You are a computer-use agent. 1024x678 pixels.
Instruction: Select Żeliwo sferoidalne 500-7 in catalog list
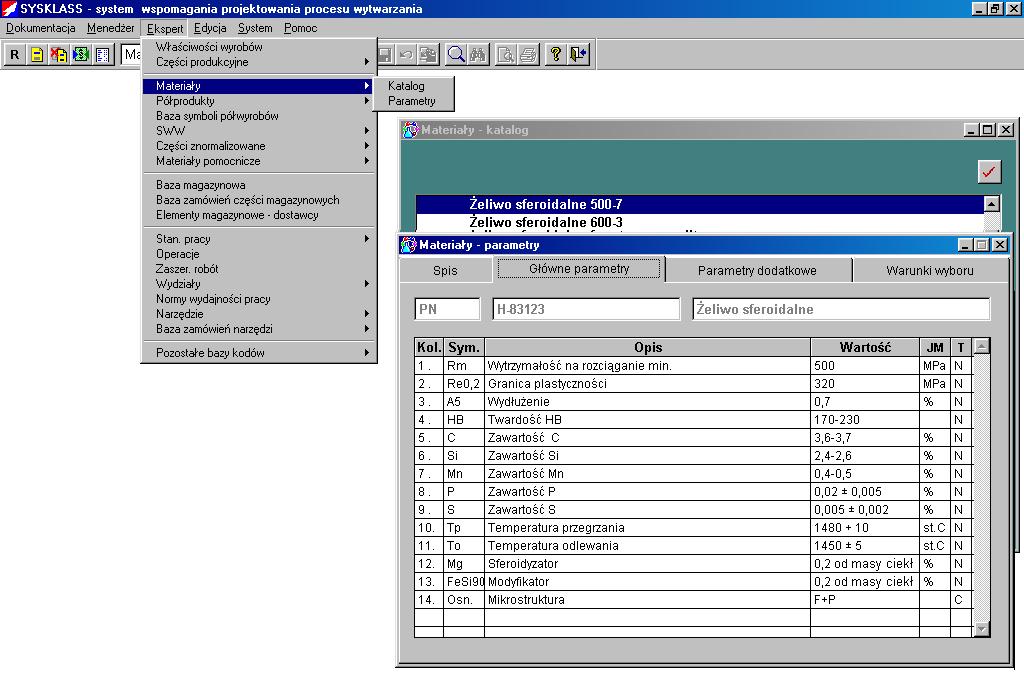(x=699, y=204)
